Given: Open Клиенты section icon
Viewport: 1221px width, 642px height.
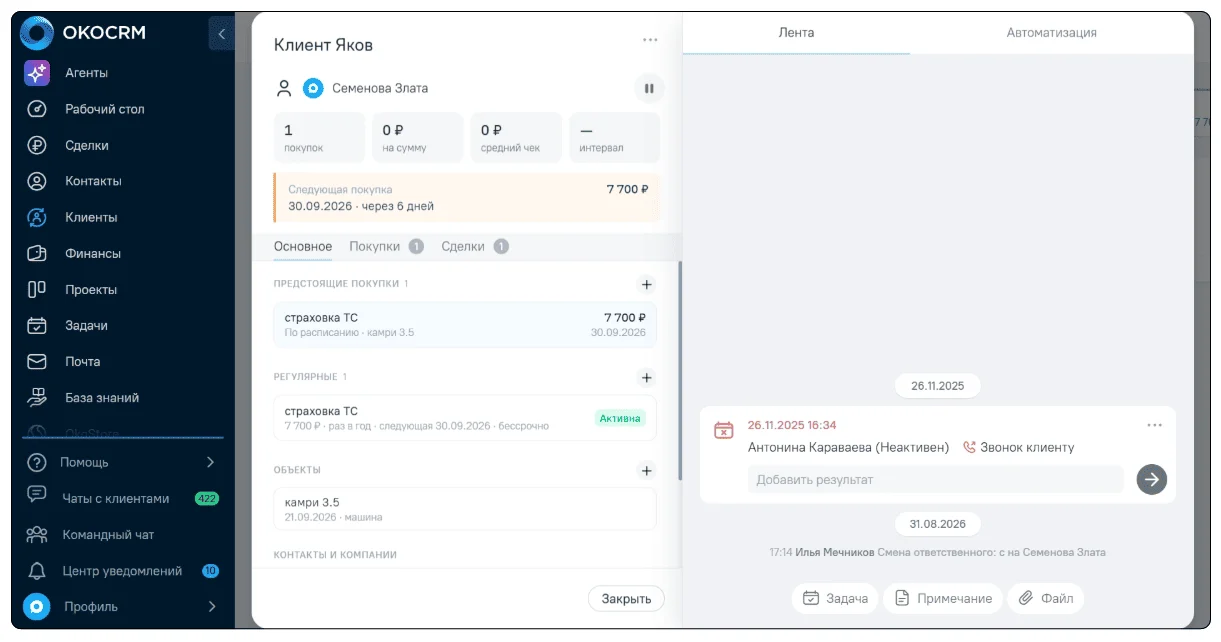Looking at the screenshot, I should point(37,217).
